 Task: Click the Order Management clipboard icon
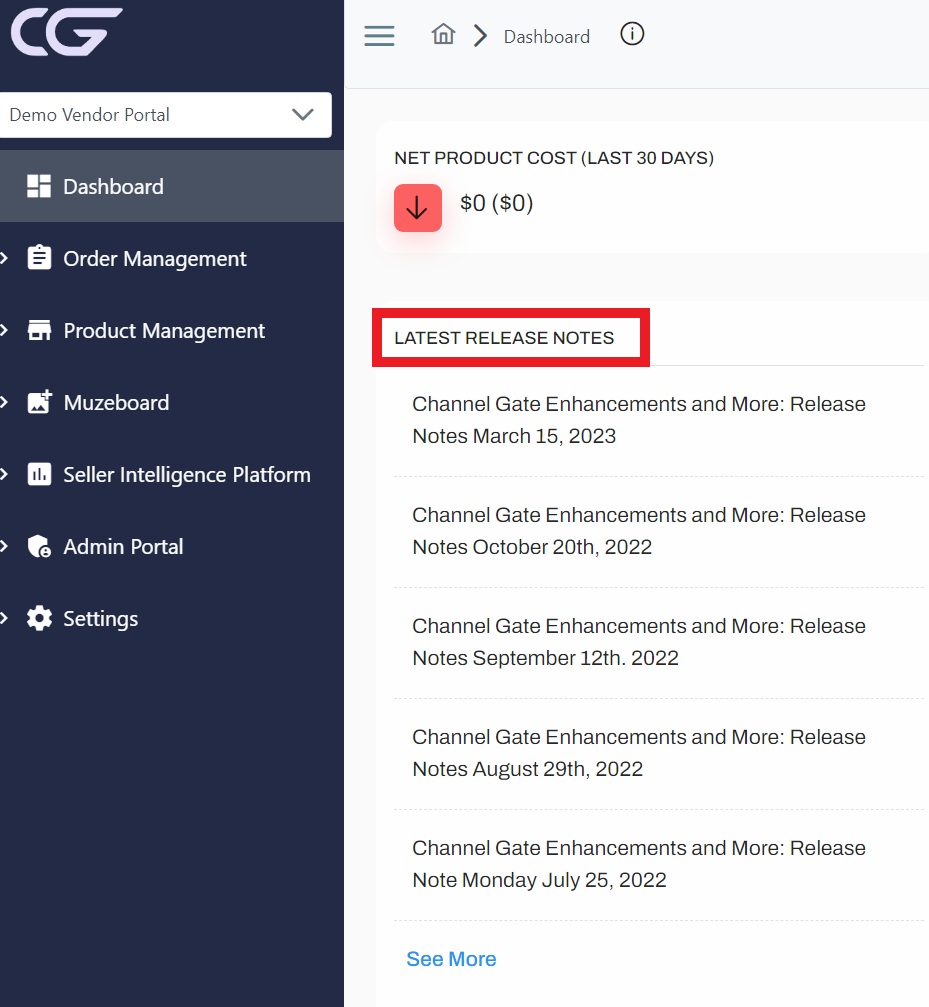click(x=39, y=258)
